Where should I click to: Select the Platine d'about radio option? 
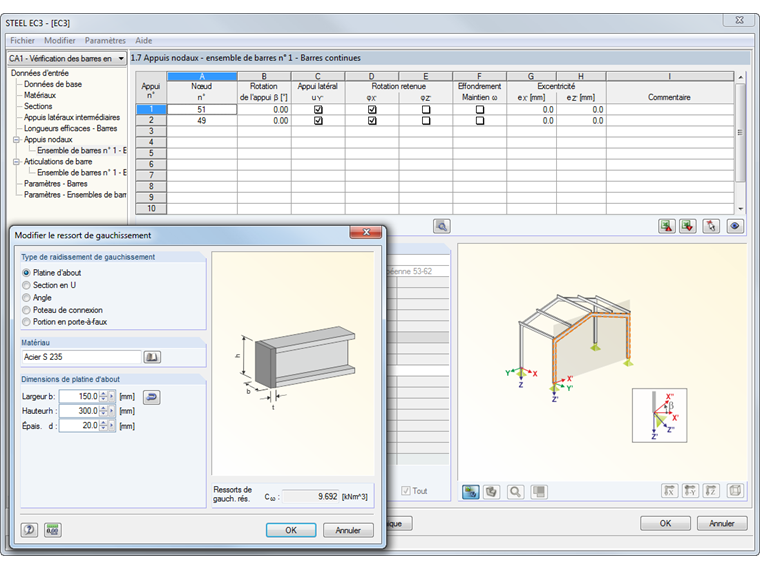[26, 273]
